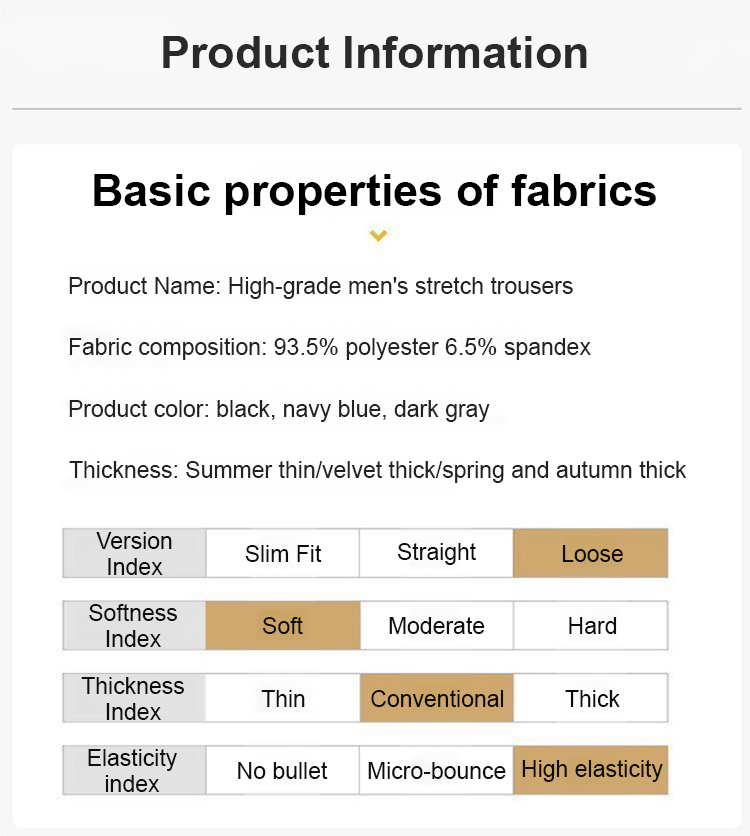Select the Soft softness option
The image size is (750, 836).
[x=283, y=626]
